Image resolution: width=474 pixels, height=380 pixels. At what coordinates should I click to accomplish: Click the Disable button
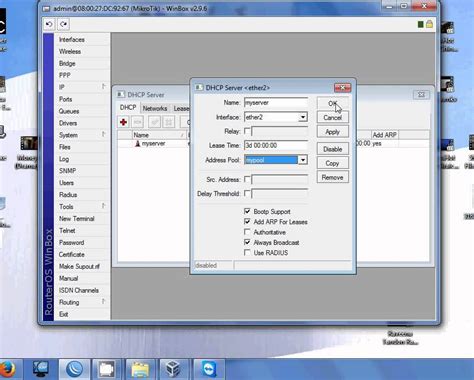tap(333, 149)
